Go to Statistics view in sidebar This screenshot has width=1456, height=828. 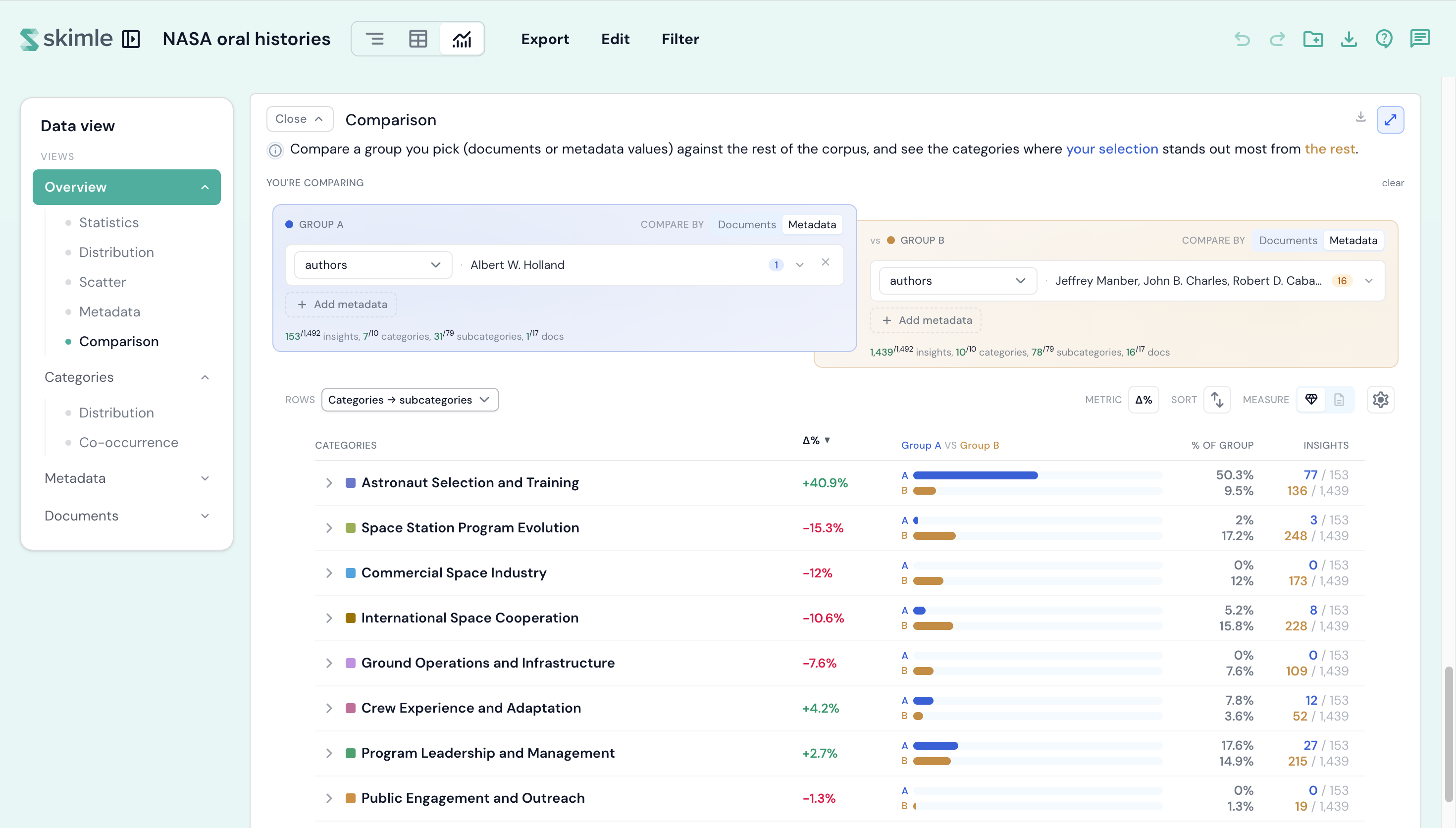tap(108, 222)
